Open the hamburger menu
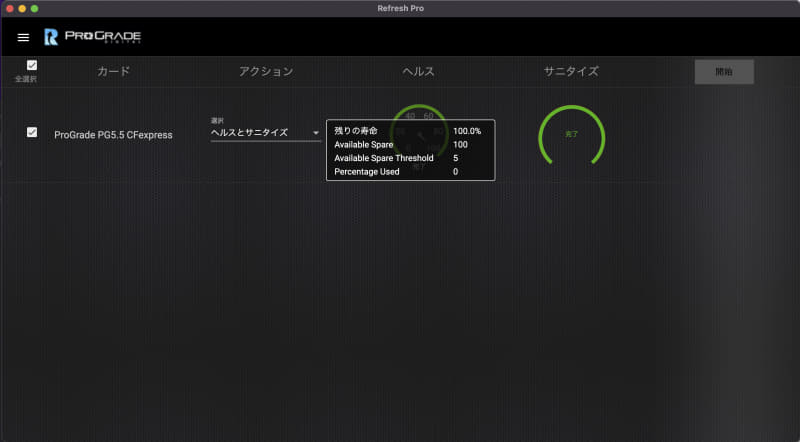800x442 pixels. tap(23, 37)
